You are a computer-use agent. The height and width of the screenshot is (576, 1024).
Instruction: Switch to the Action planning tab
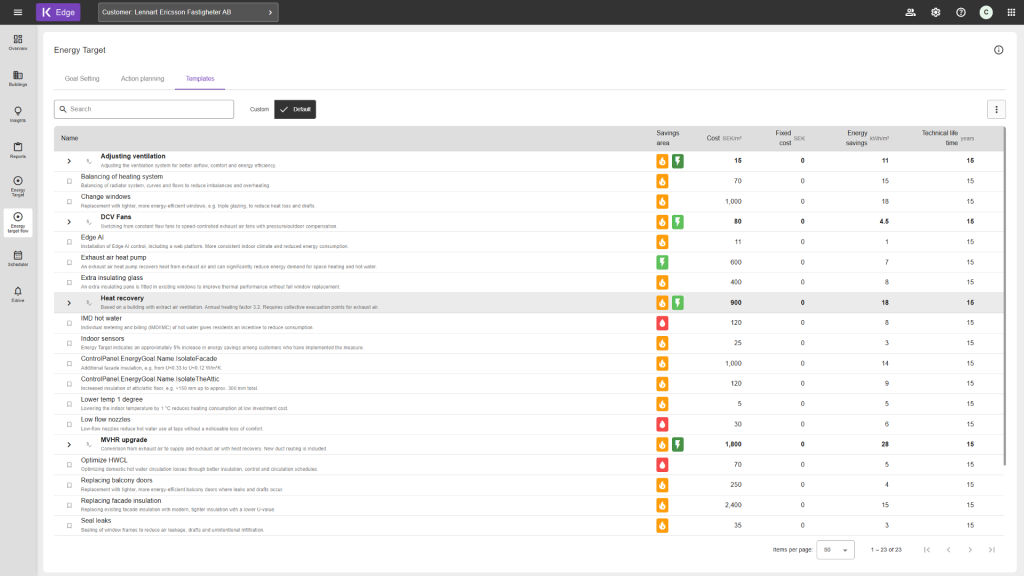142,79
